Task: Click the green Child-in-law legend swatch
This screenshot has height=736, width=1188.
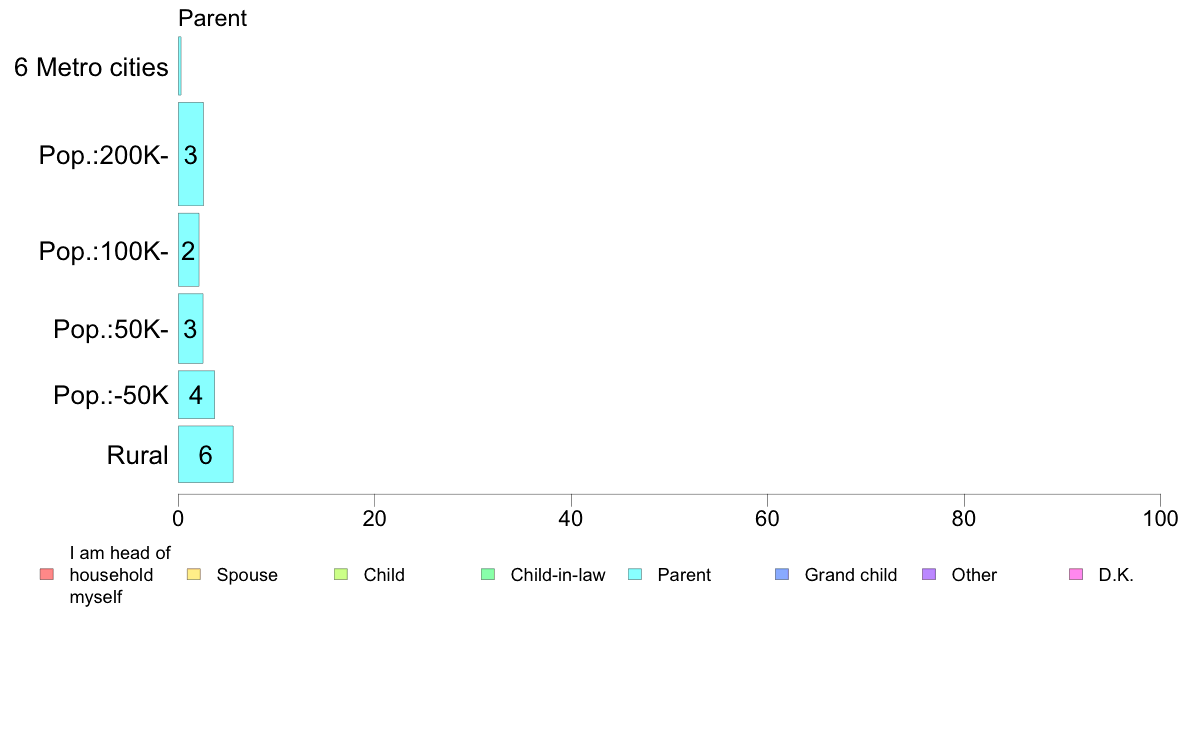Action: click(x=488, y=575)
